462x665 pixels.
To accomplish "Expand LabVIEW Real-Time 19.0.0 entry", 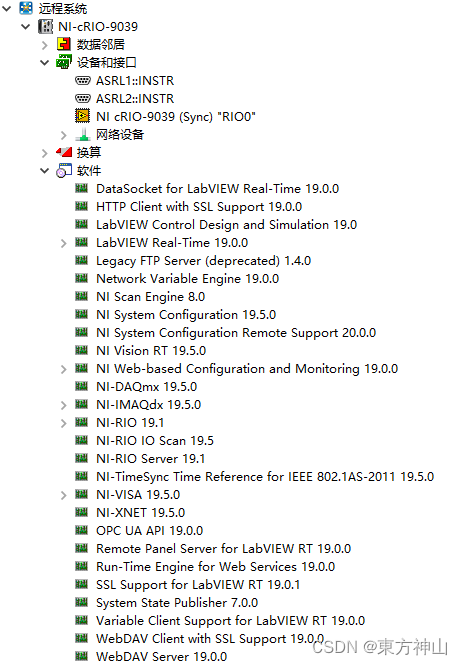I will (64, 243).
